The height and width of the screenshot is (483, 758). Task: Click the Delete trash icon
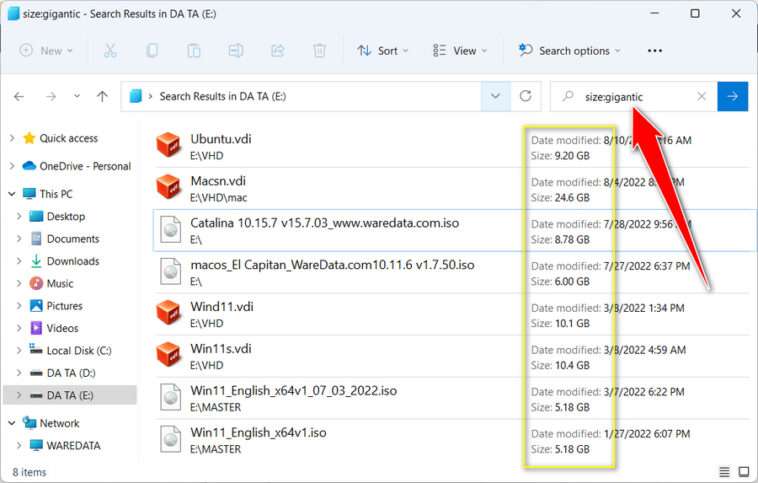(x=319, y=50)
